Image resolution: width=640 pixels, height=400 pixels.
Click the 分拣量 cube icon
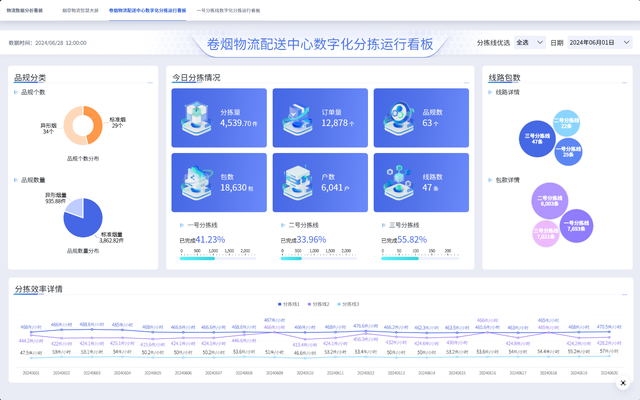tap(197, 118)
